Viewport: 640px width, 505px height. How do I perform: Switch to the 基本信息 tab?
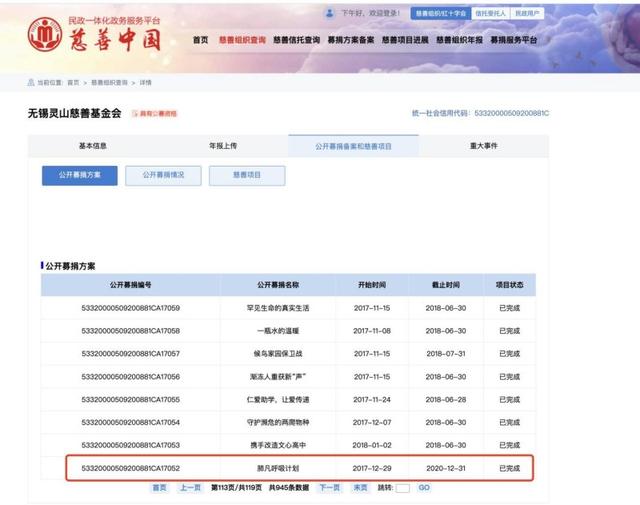pos(93,146)
